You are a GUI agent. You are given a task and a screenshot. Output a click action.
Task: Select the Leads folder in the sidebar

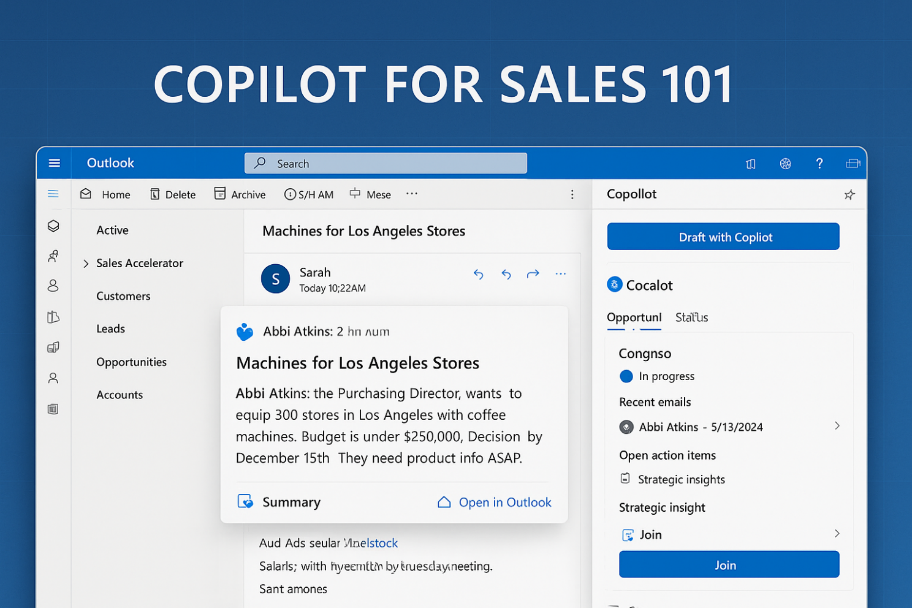[x=109, y=328]
